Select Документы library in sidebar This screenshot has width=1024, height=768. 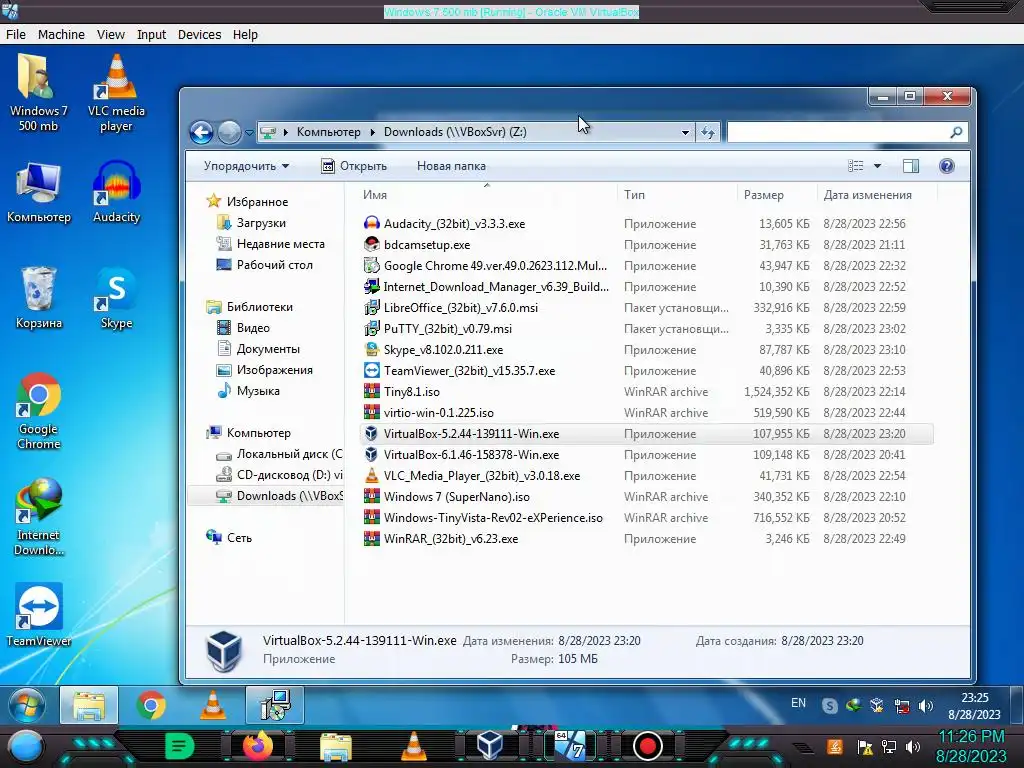259,349
